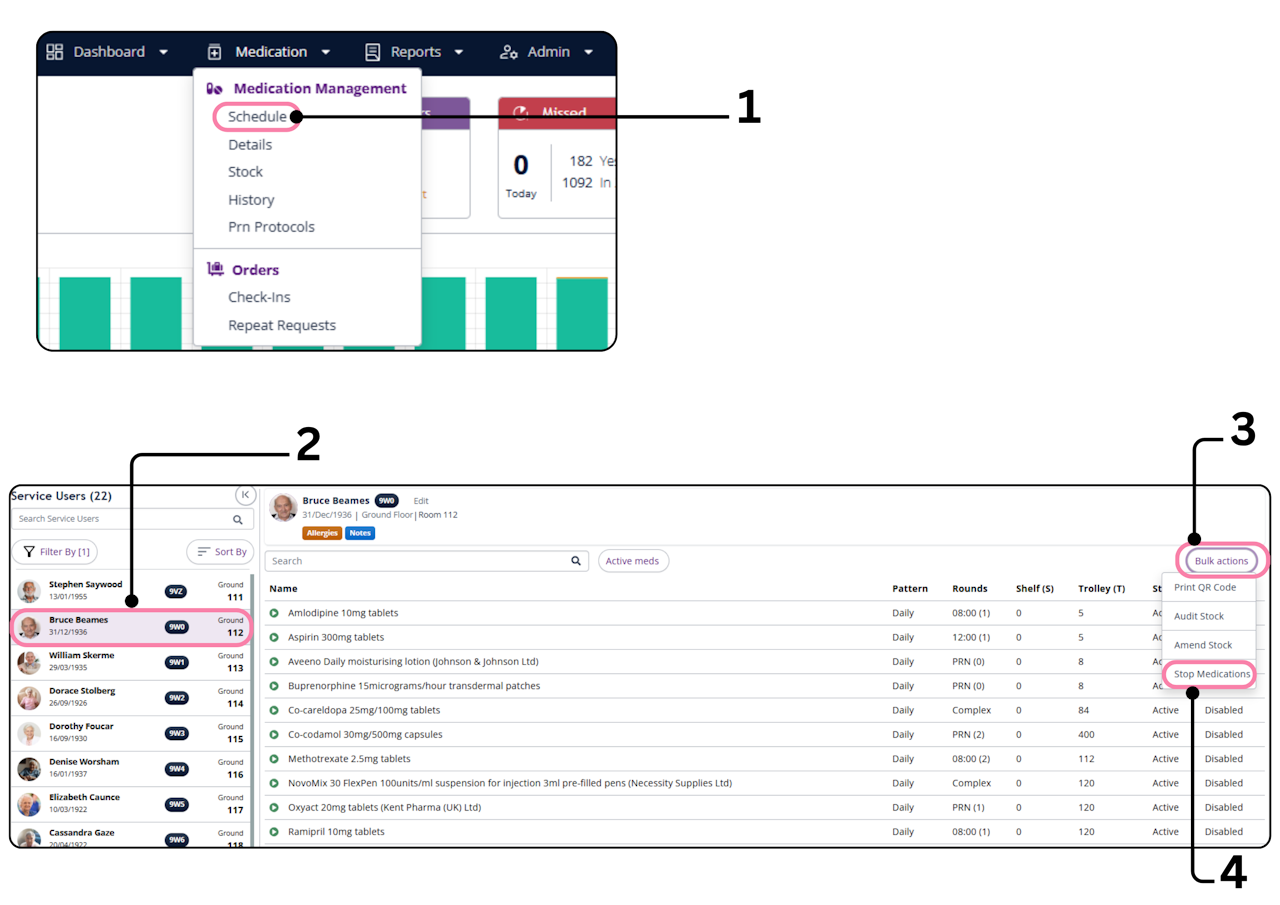The height and width of the screenshot is (905, 1280).
Task: Expand Amlodipine 10mg tablets row arrow
Action: click(274, 613)
